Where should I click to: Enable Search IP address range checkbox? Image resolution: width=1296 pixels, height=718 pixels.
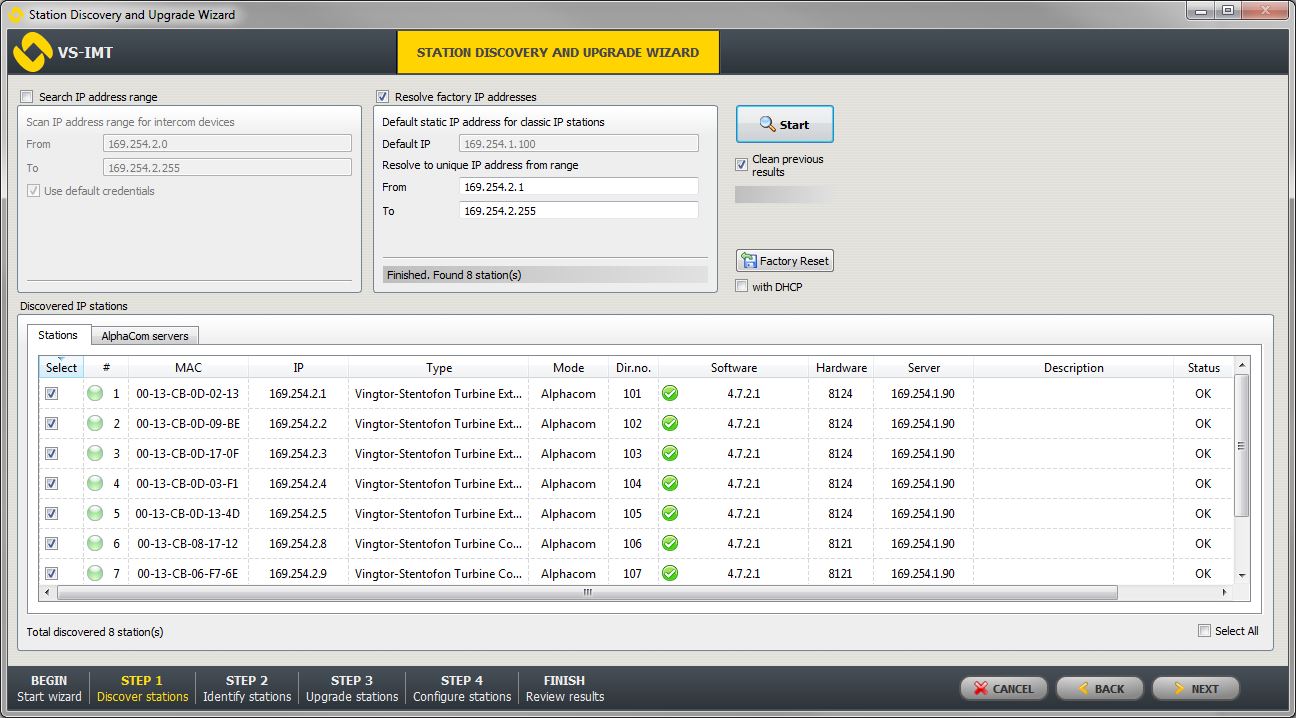(x=27, y=97)
